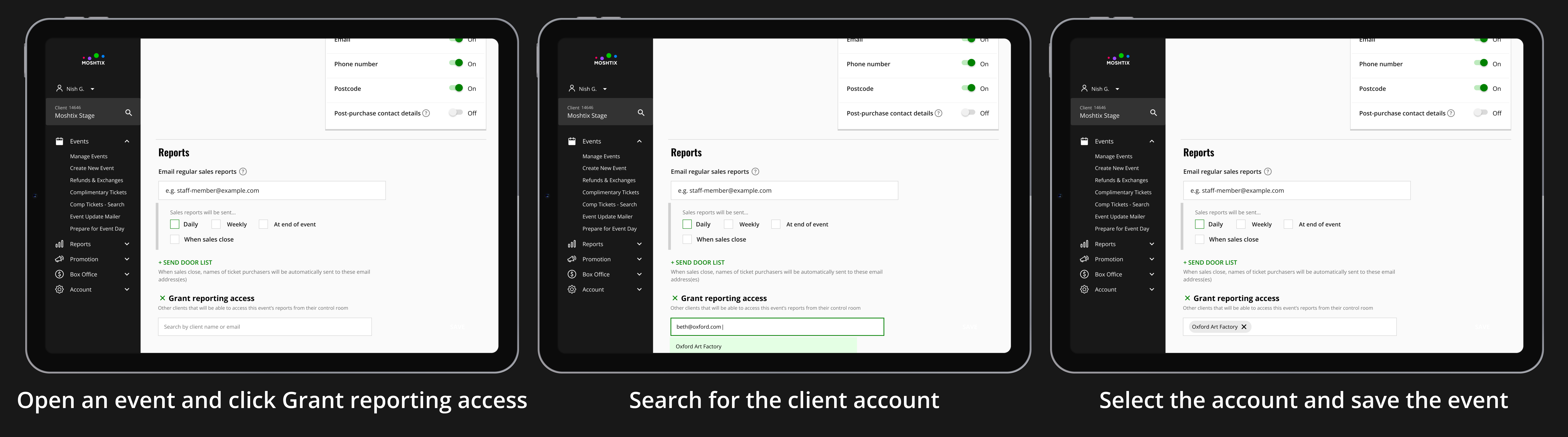Image resolution: width=1568 pixels, height=437 pixels.
Task: Expand the Box Office chevron on middle tablet
Action: pyautogui.click(x=639, y=274)
